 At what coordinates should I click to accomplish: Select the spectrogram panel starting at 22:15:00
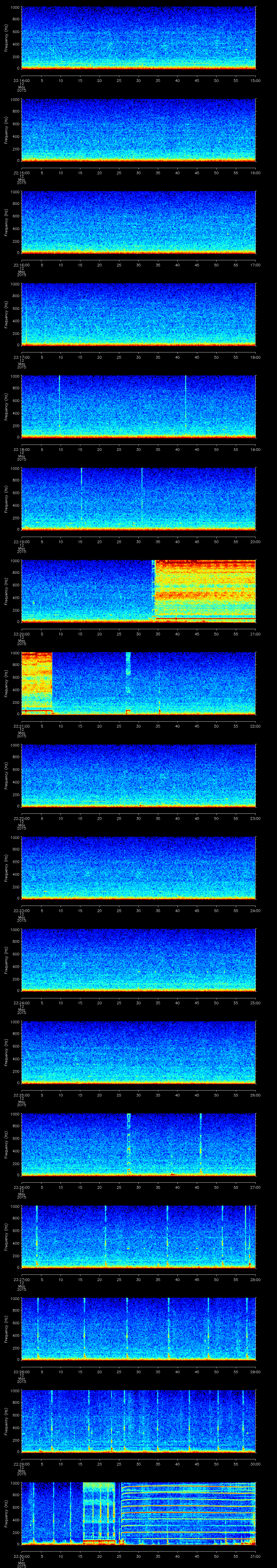click(138, 130)
